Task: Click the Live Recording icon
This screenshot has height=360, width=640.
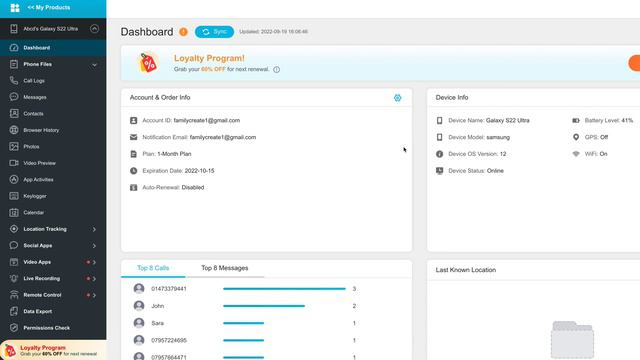Action: tap(14, 278)
